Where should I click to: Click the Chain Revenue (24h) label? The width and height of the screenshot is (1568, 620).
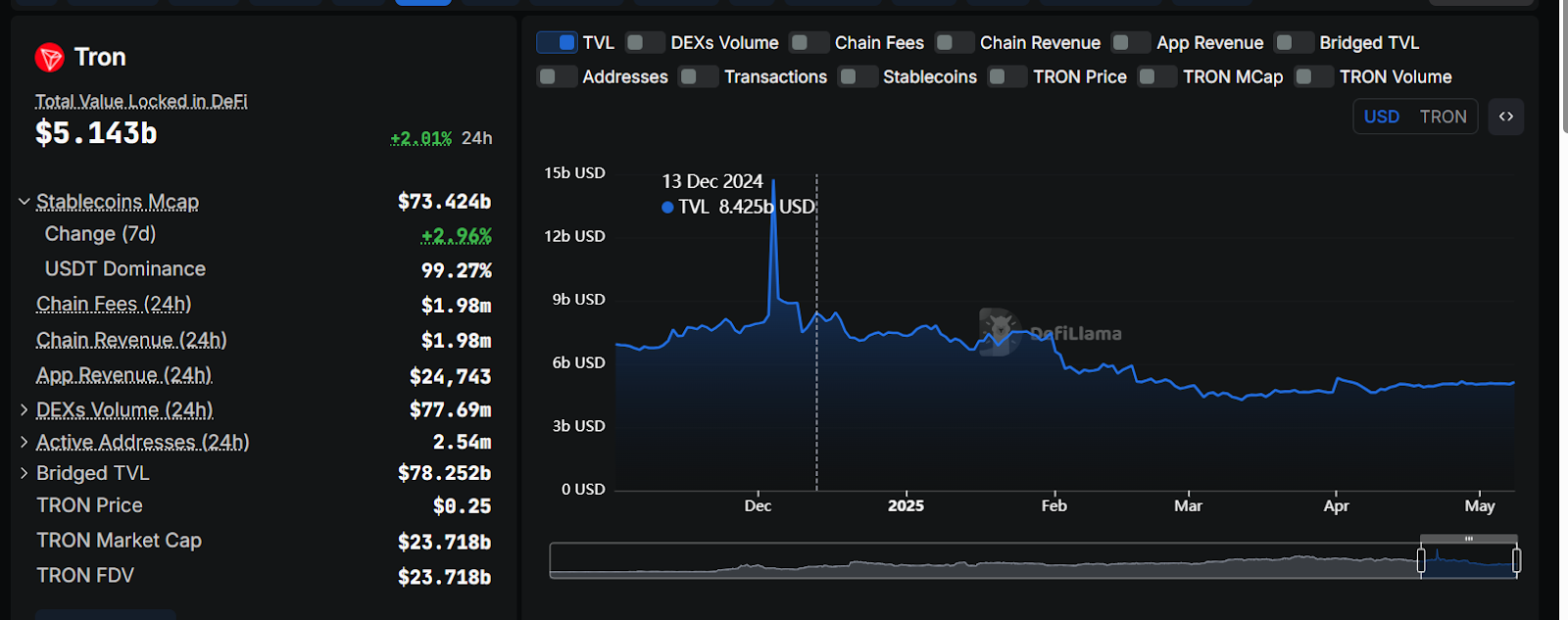coord(131,340)
